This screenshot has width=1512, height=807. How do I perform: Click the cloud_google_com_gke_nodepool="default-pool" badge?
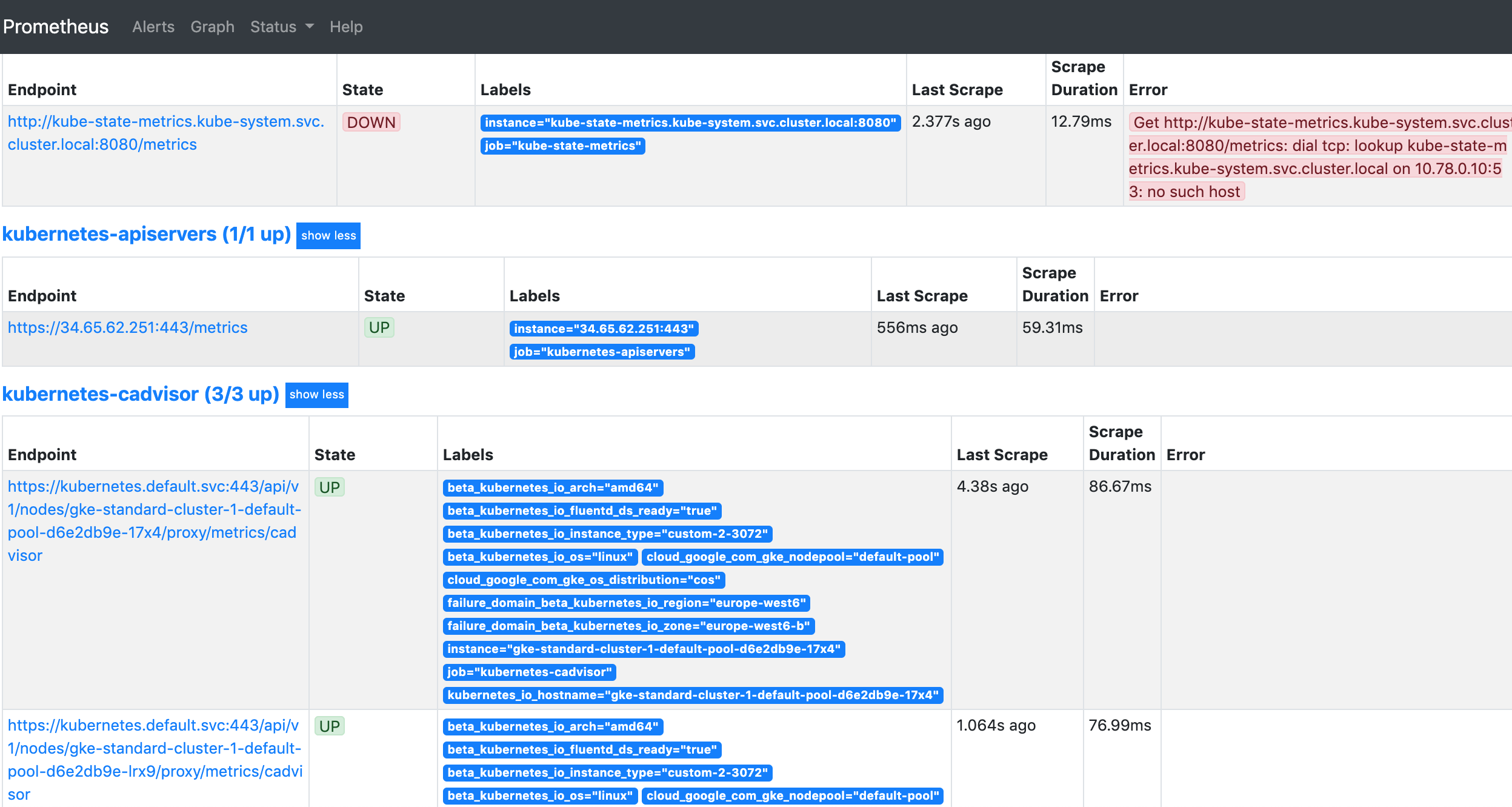coord(794,557)
